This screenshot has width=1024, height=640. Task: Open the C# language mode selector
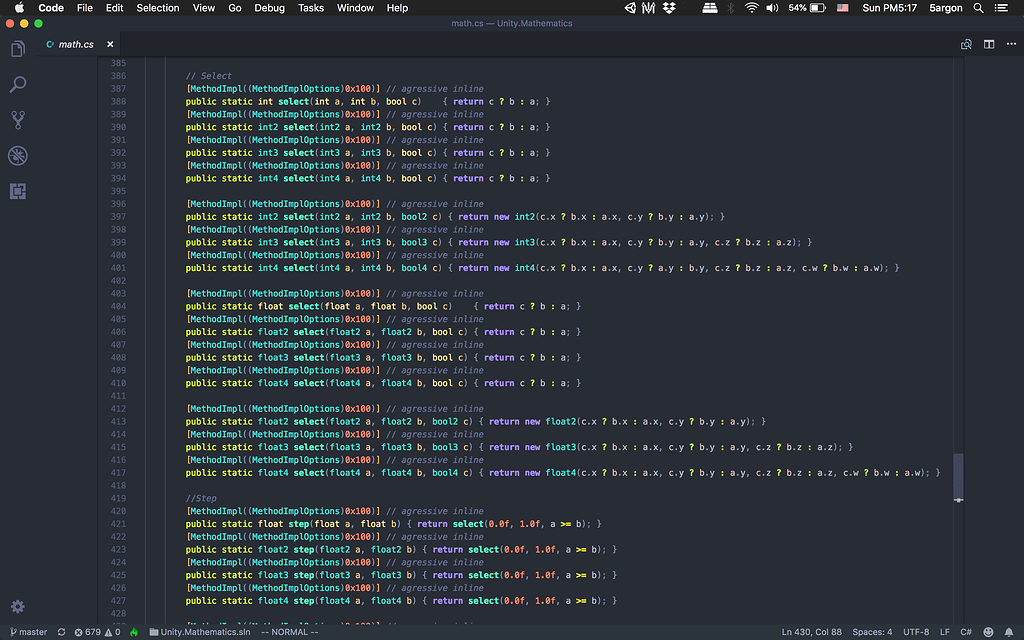click(966, 632)
